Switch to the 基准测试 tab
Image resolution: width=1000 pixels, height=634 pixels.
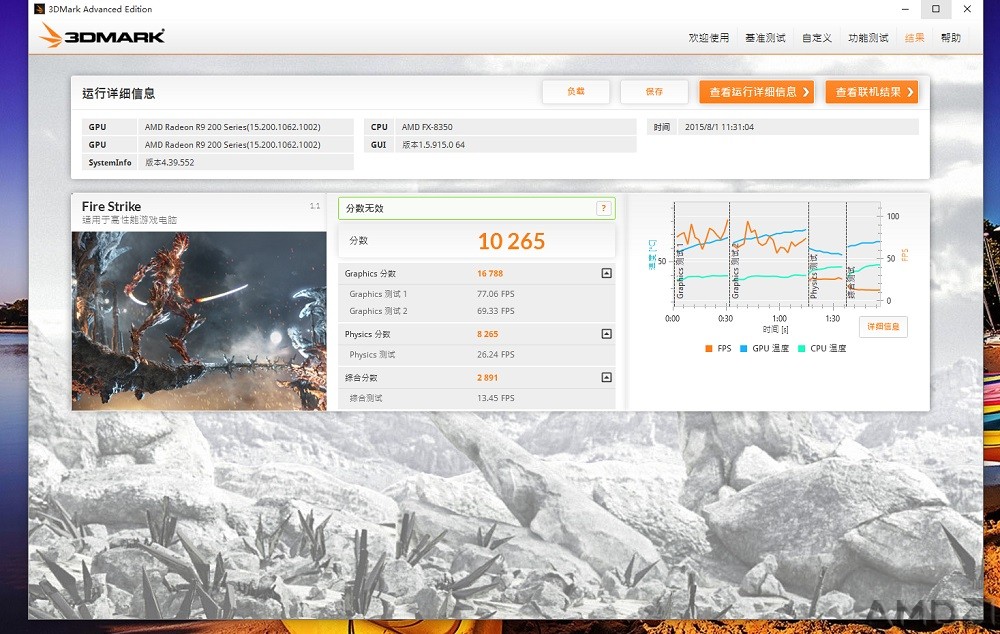(765, 38)
